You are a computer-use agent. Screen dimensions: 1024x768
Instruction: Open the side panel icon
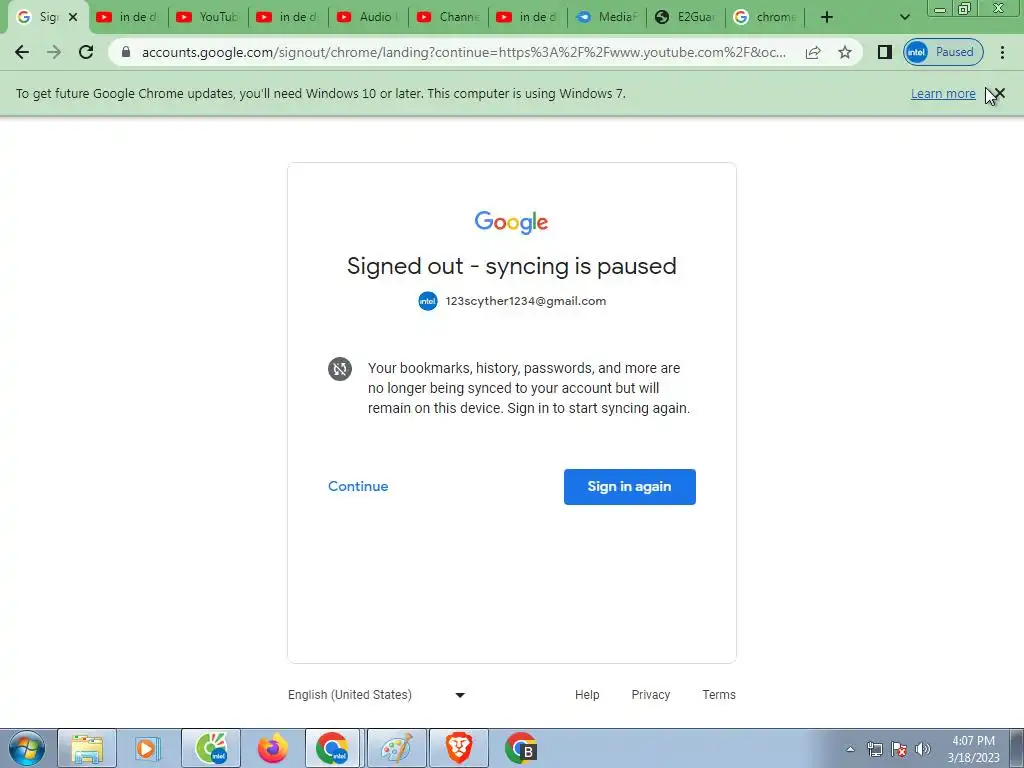(x=885, y=52)
